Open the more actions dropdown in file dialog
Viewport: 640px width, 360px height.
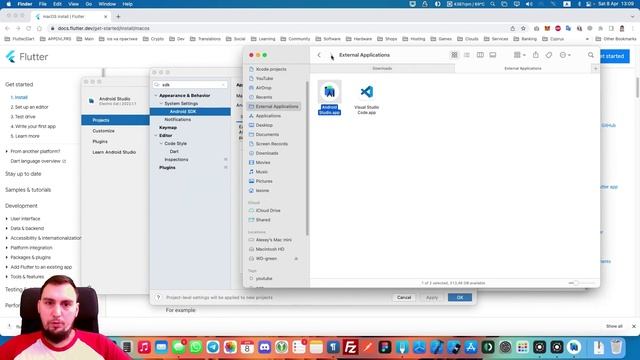tap(565, 55)
